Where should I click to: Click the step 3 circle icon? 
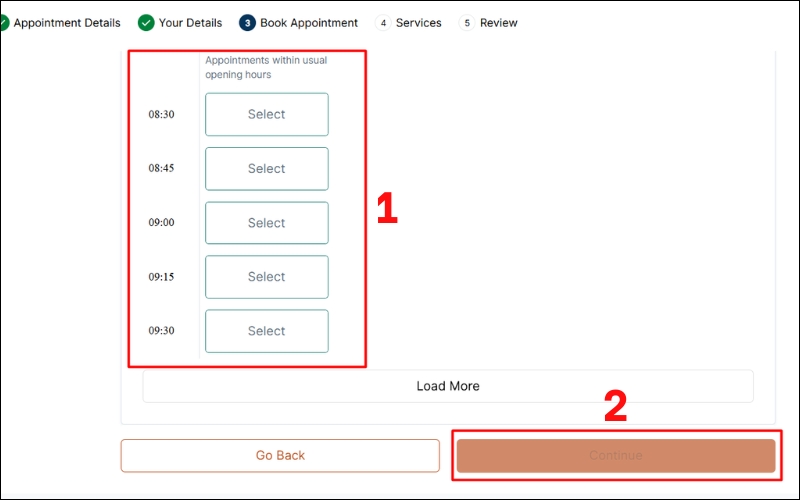tap(247, 22)
